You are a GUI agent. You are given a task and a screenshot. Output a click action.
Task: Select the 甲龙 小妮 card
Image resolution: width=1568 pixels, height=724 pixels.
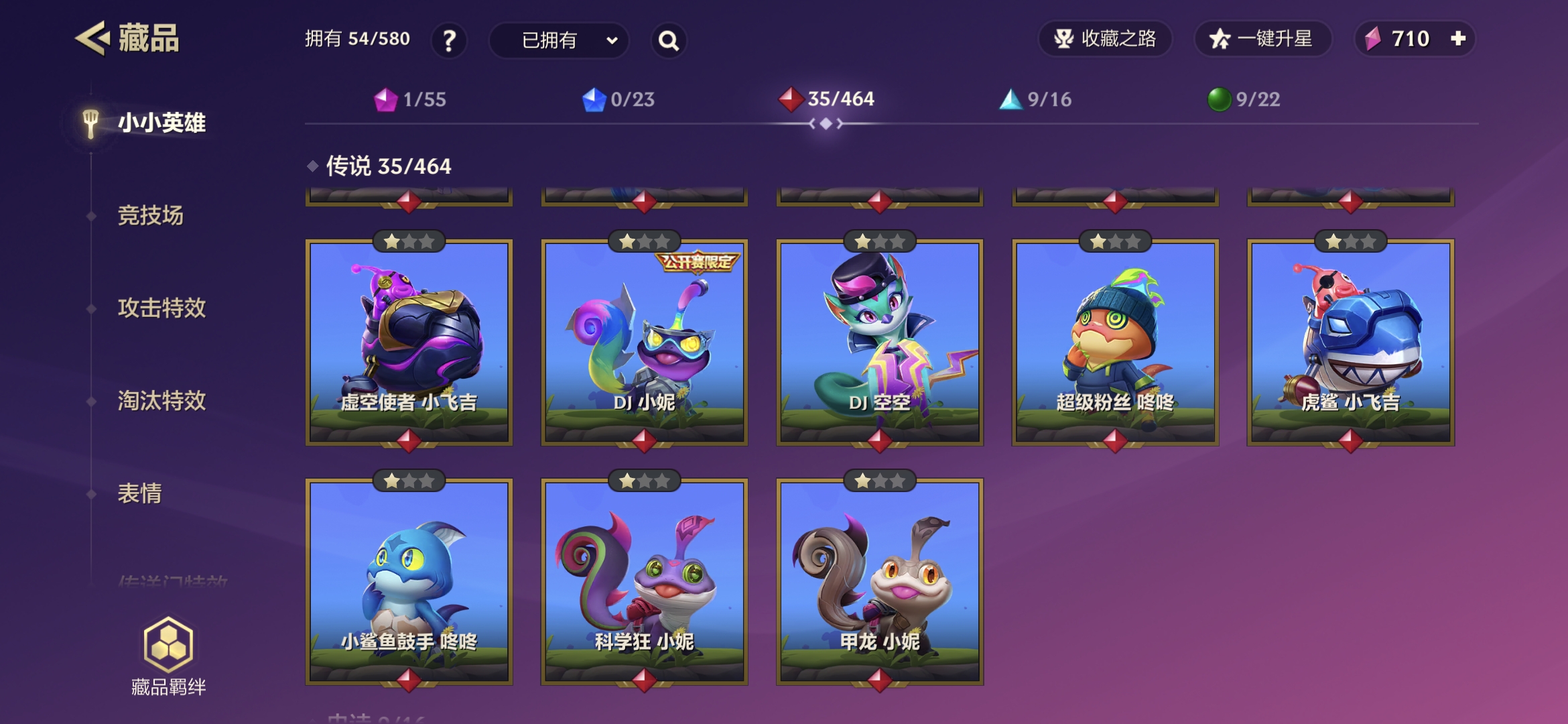pos(880,581)
